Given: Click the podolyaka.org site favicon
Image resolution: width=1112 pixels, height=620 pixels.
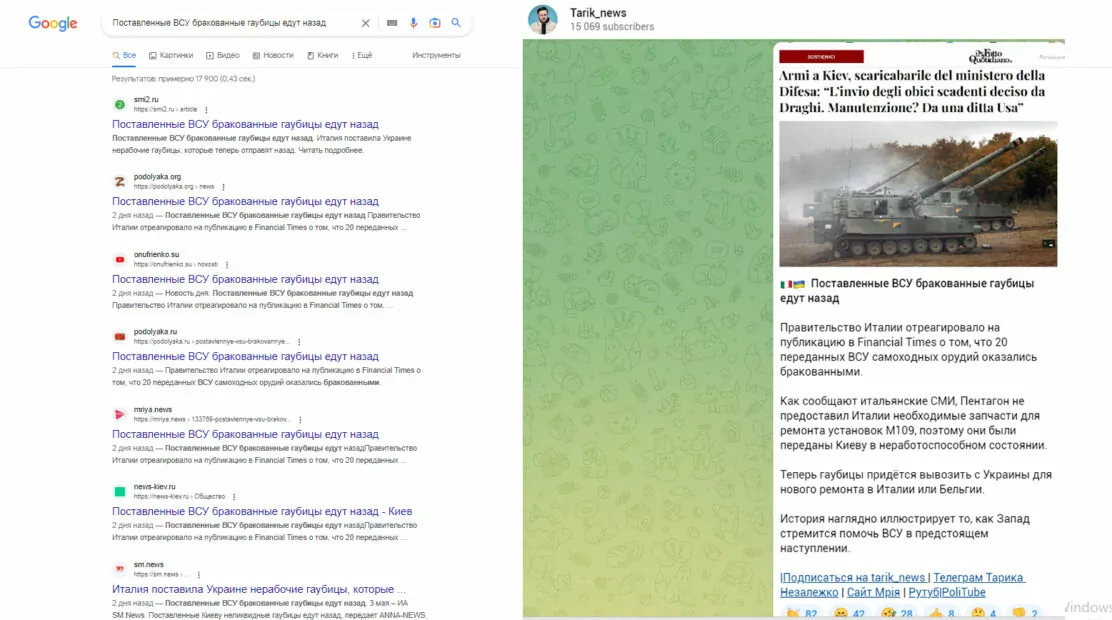Looking at the screenshot, I should [120, 182].
